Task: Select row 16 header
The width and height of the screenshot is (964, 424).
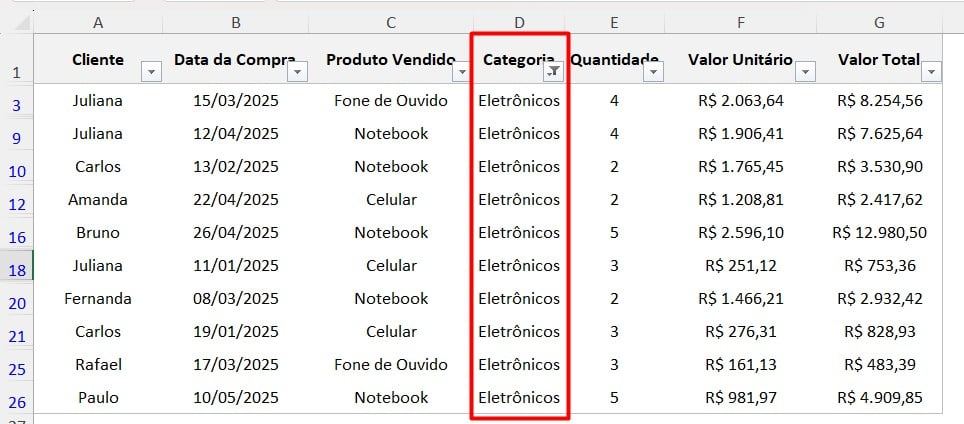Action: 17,234
